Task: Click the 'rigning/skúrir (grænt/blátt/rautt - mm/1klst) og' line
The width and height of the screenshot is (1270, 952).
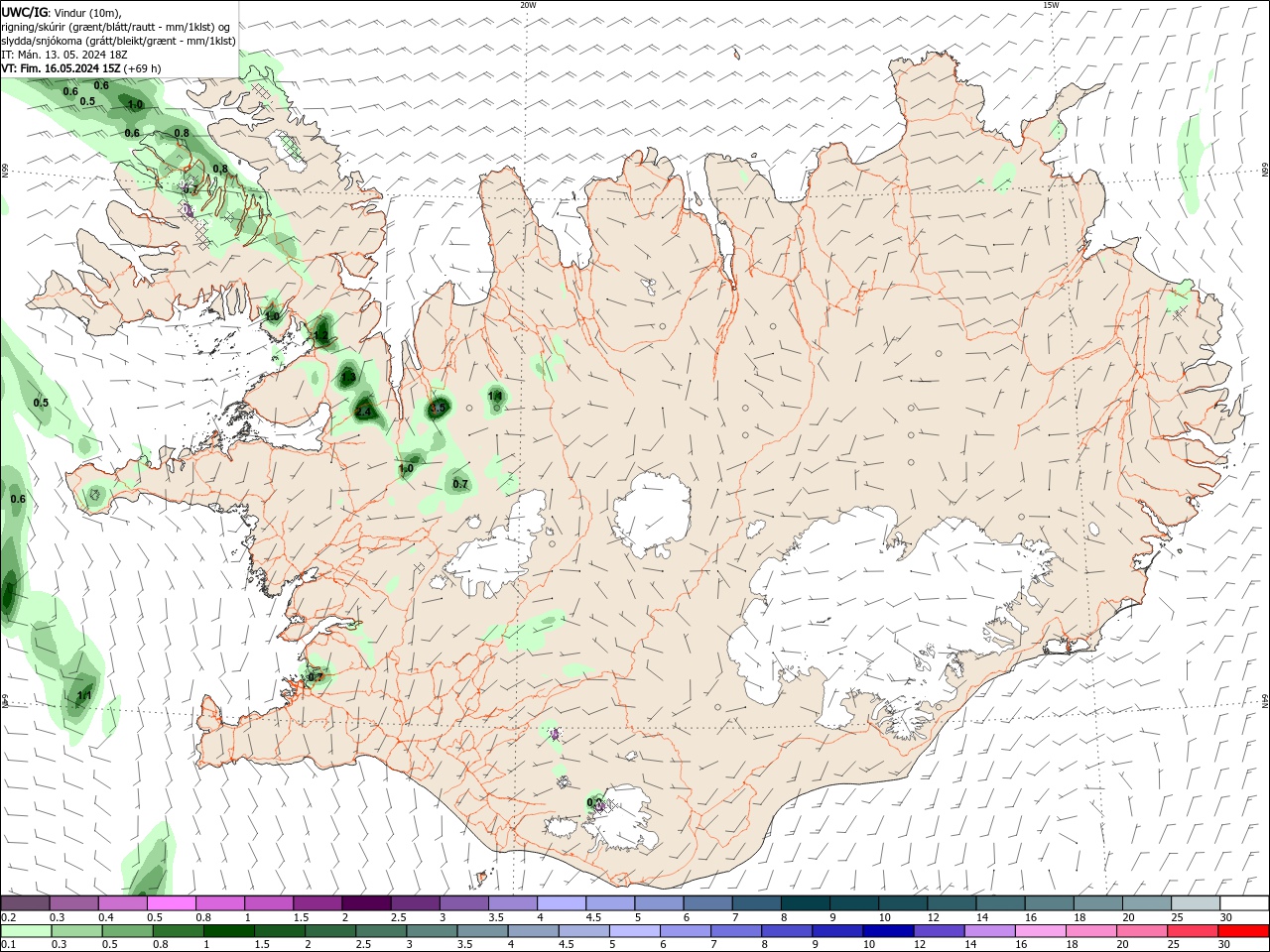Action: pyautogui.click(x=117, y=26)
